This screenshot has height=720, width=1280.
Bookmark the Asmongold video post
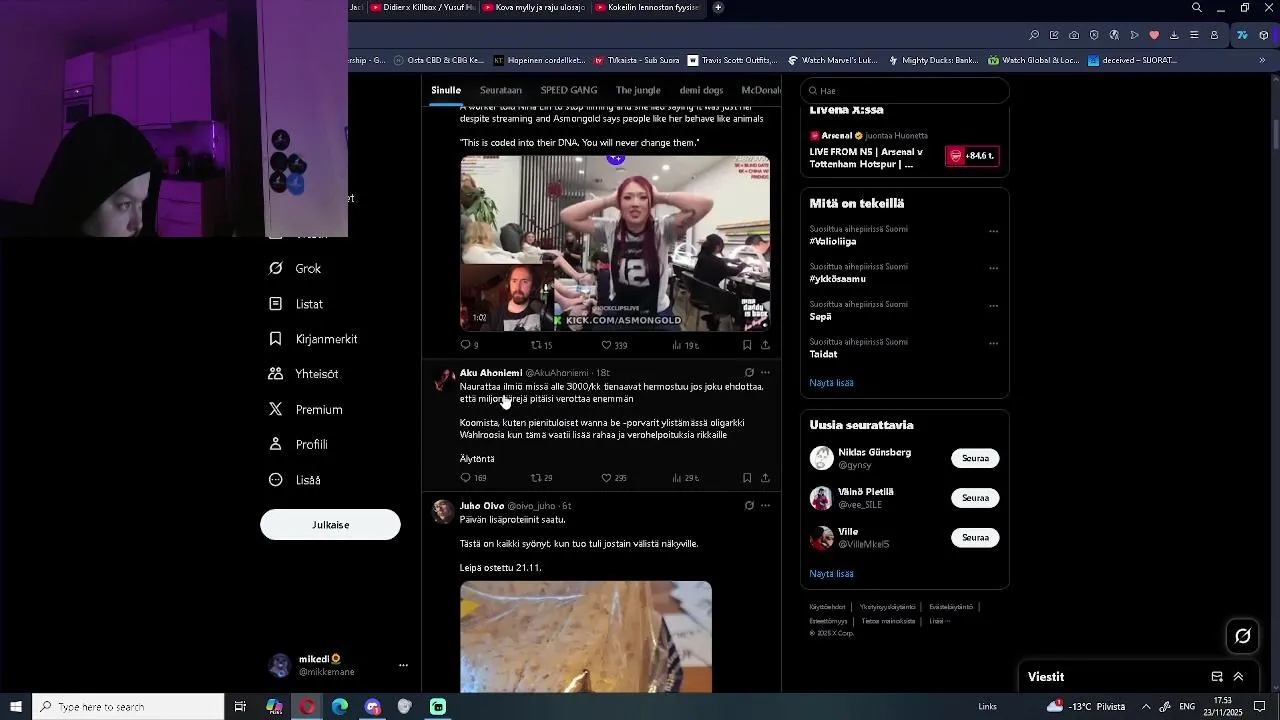[x=747, y=345]
